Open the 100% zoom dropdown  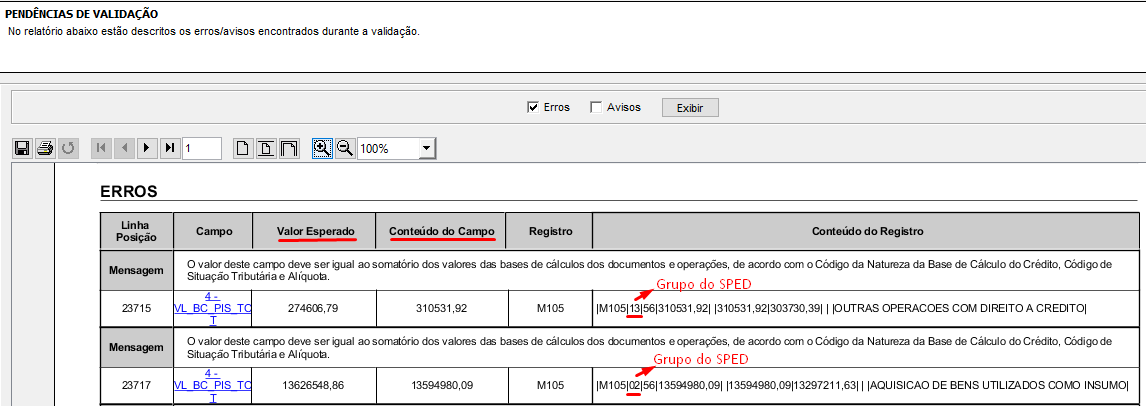tap(426, 149)
